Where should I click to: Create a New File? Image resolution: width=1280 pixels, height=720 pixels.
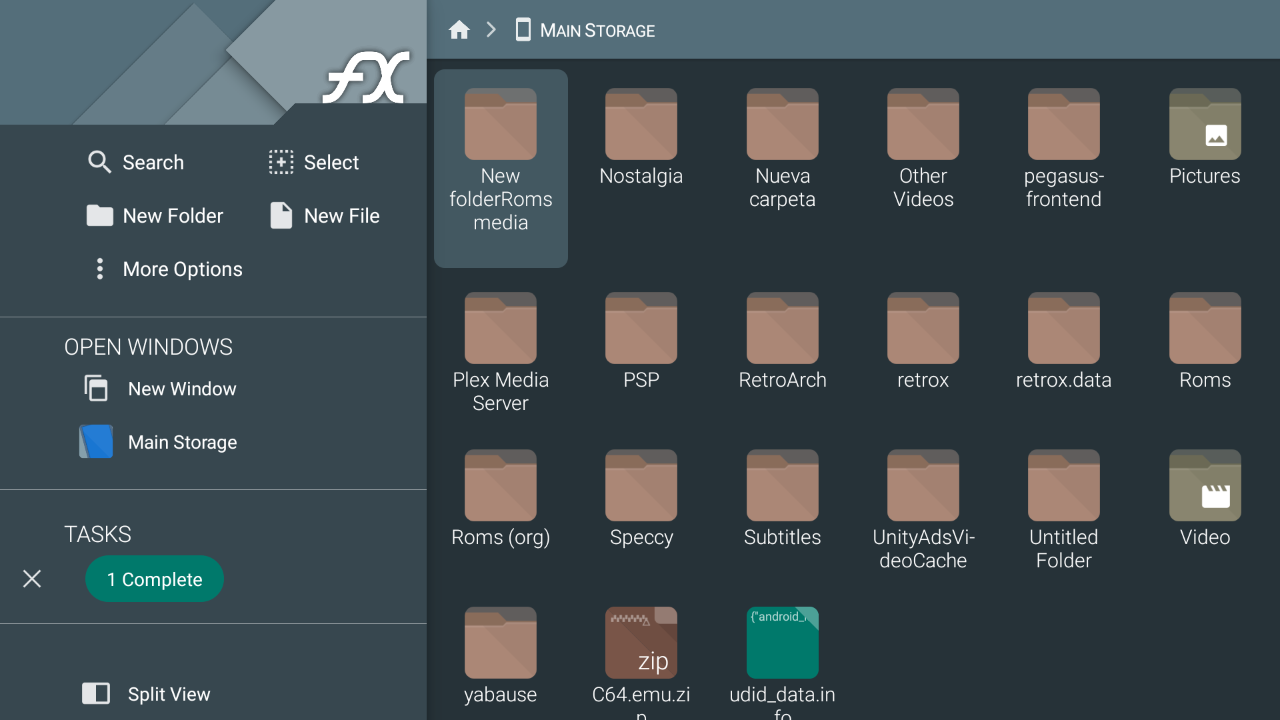click(x=325, y=216)
